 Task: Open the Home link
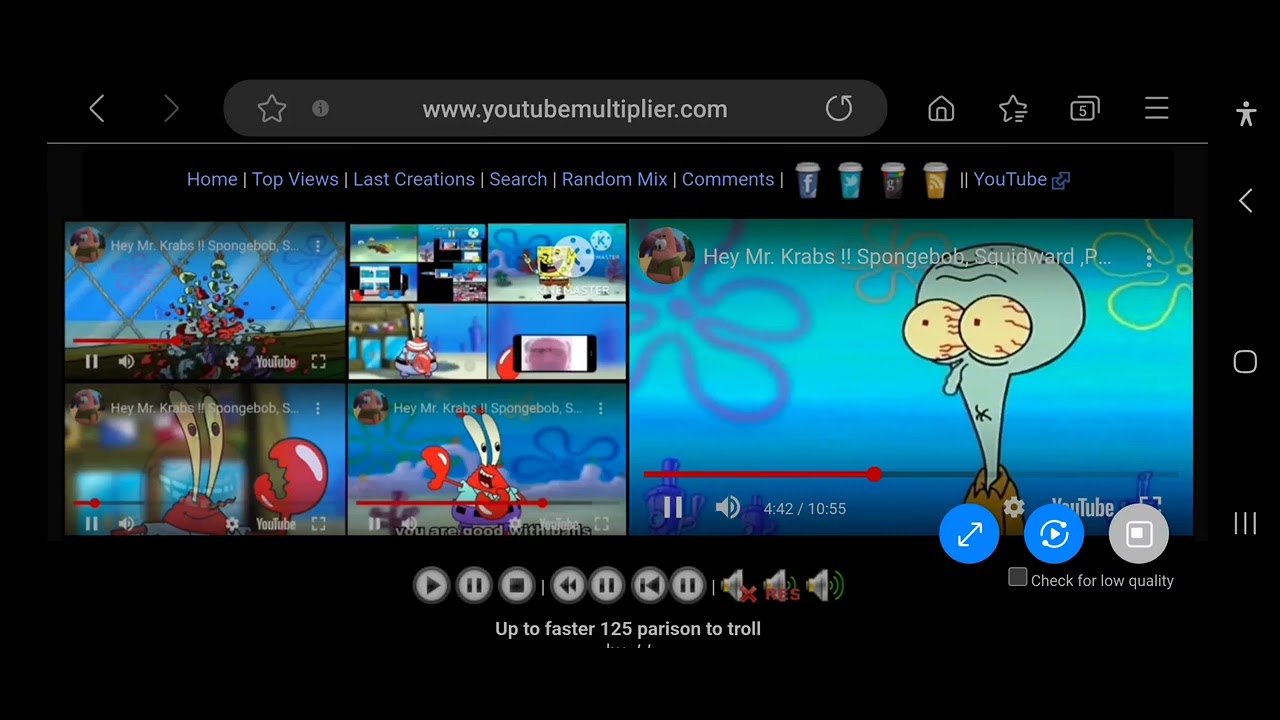tap(212, 179)
